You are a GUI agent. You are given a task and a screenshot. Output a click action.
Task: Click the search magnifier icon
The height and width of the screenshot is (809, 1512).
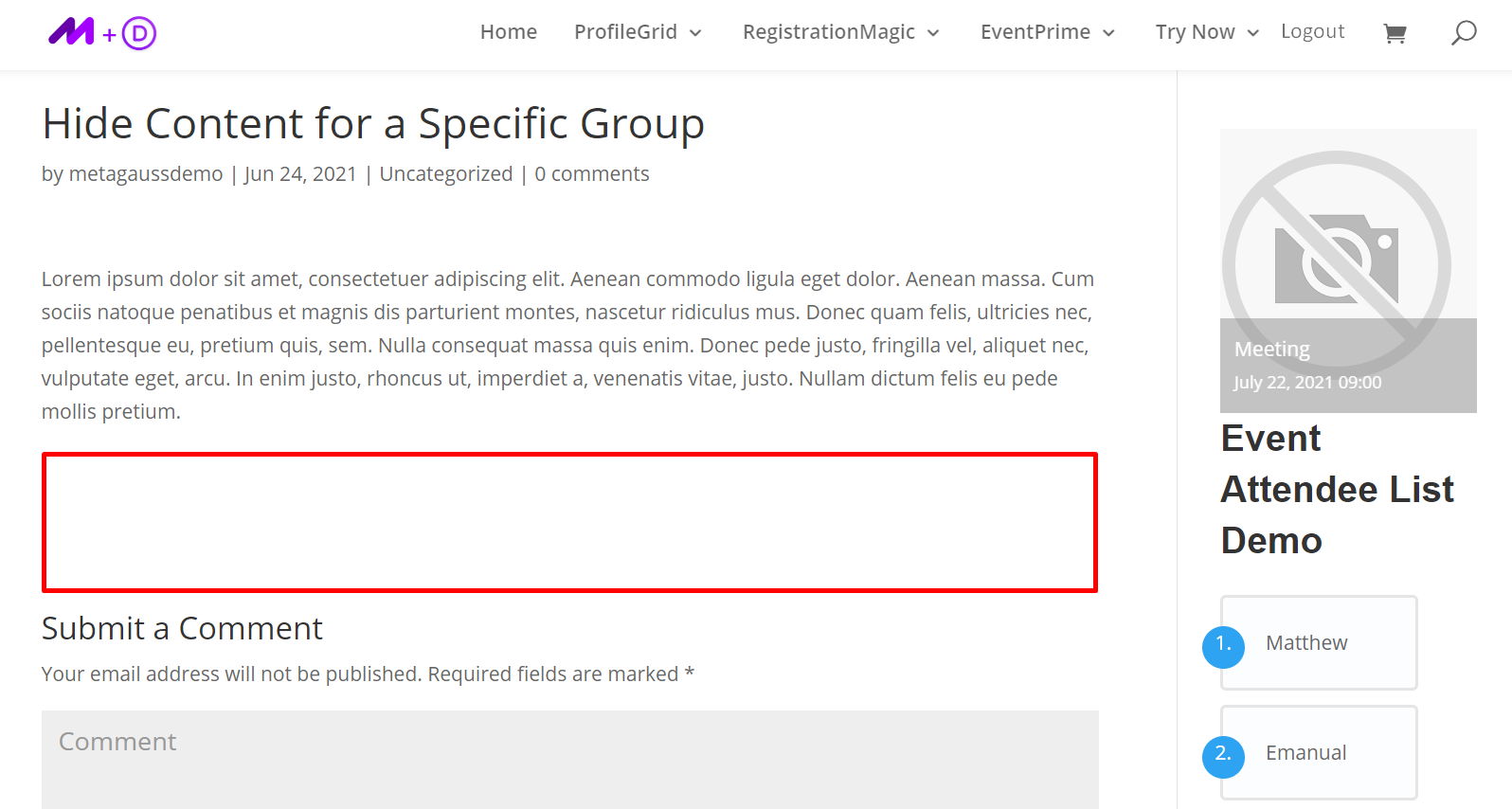click(1464, 33)
